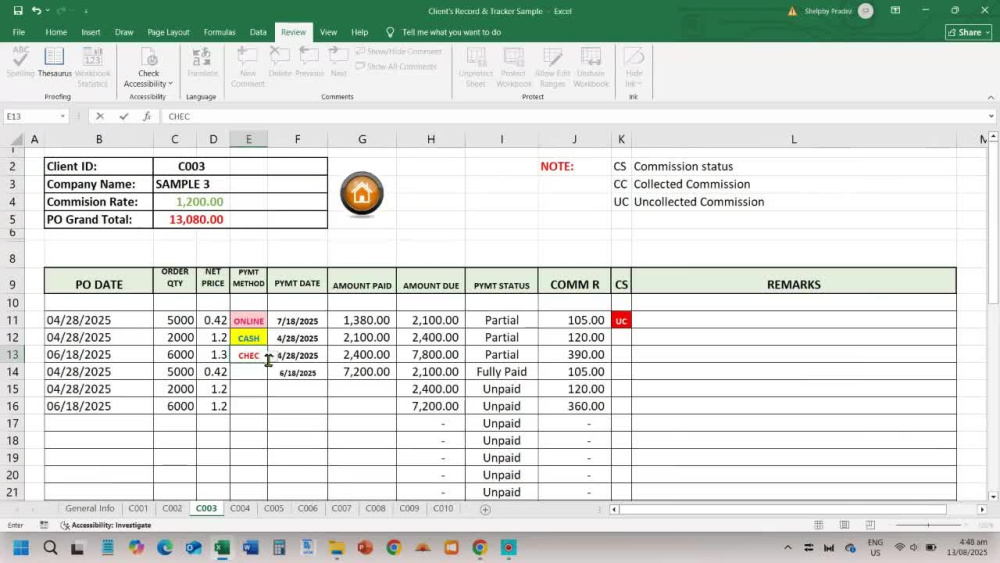Switch to Page Layout view icon
Image resolution: width=1000 pixels, height=563 pixels.
click(844, 525)
